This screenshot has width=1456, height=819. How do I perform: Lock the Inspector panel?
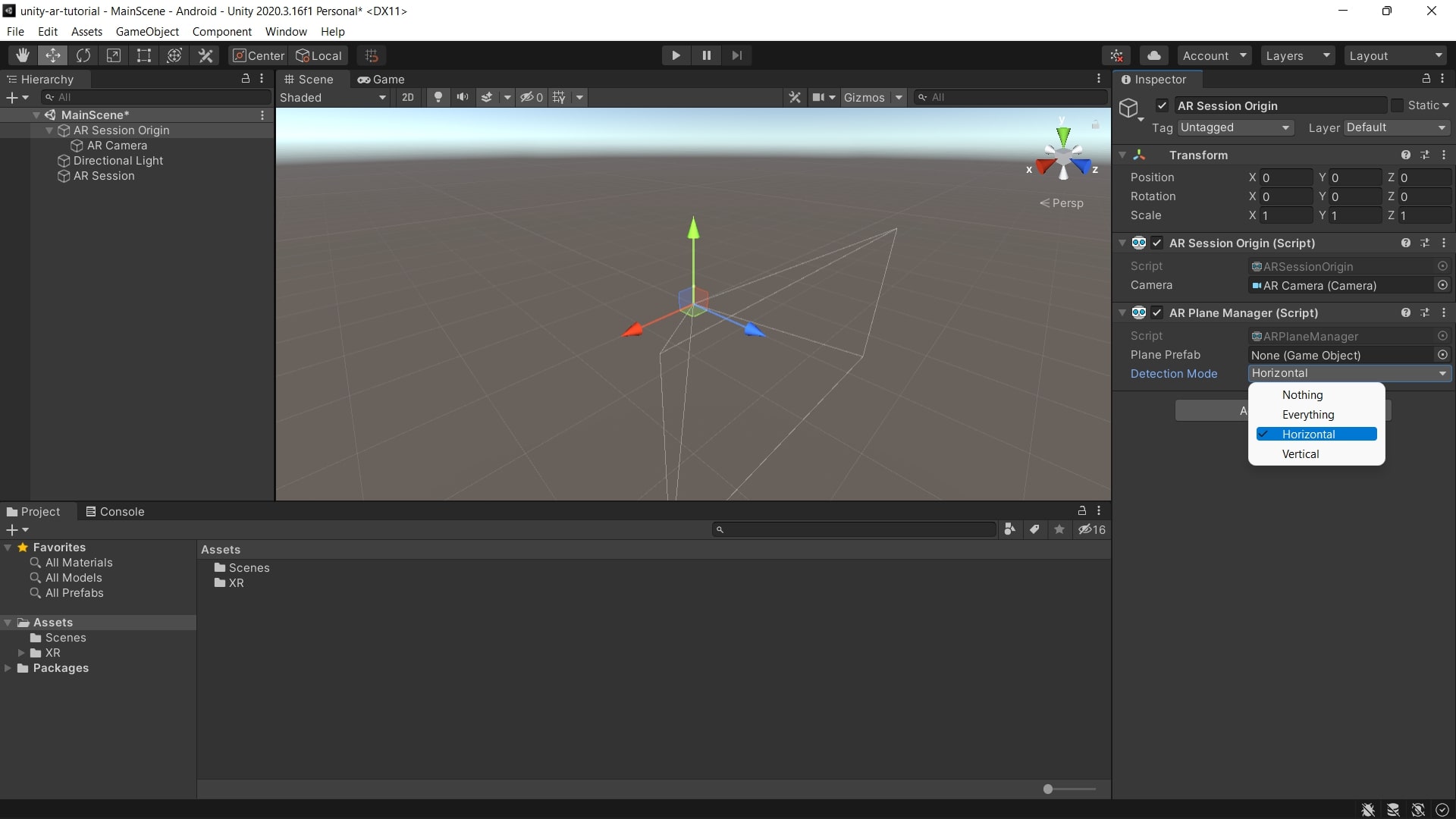click(x=1426, y=79)
